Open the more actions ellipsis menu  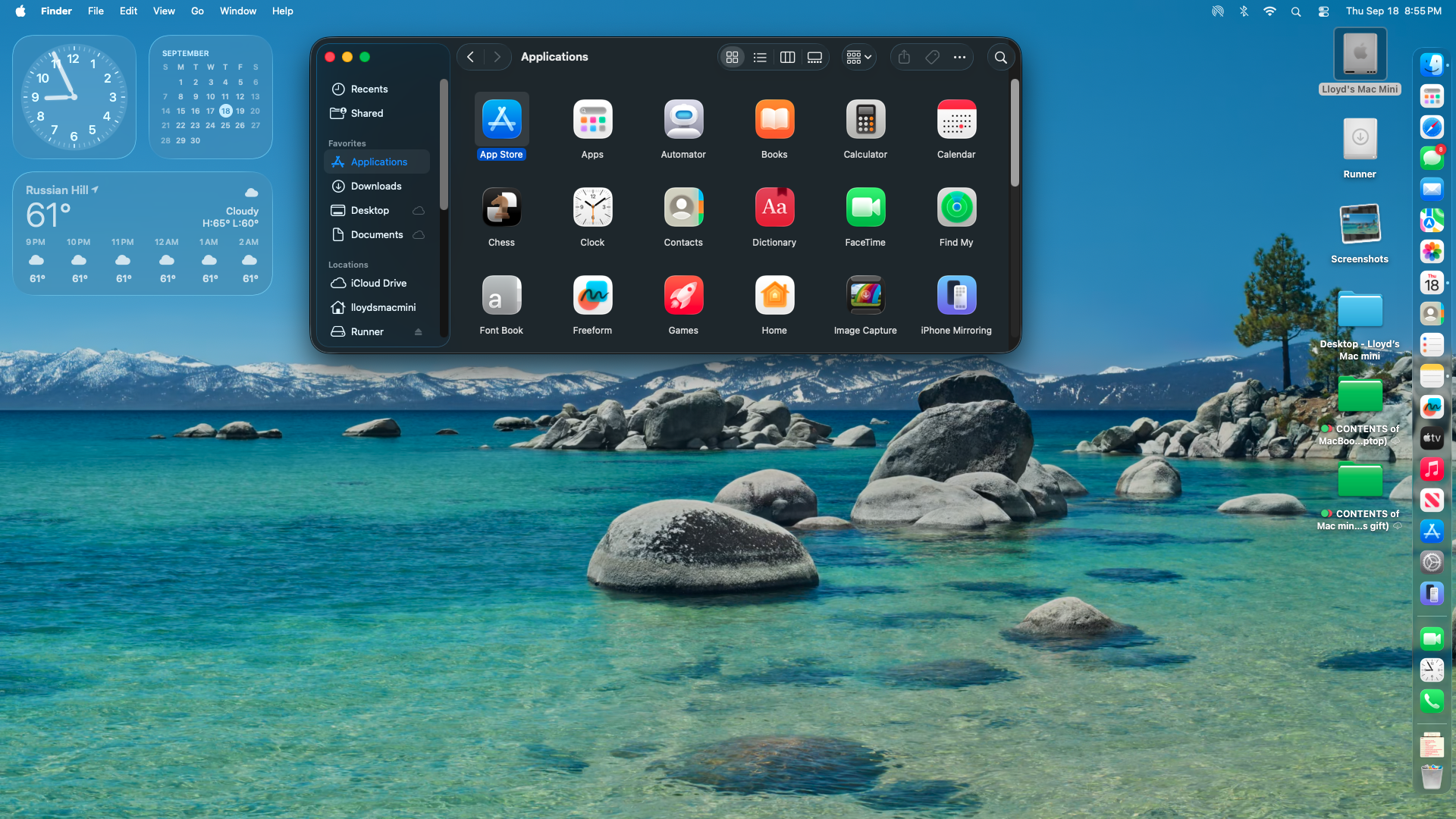click(x=959, y=57)
